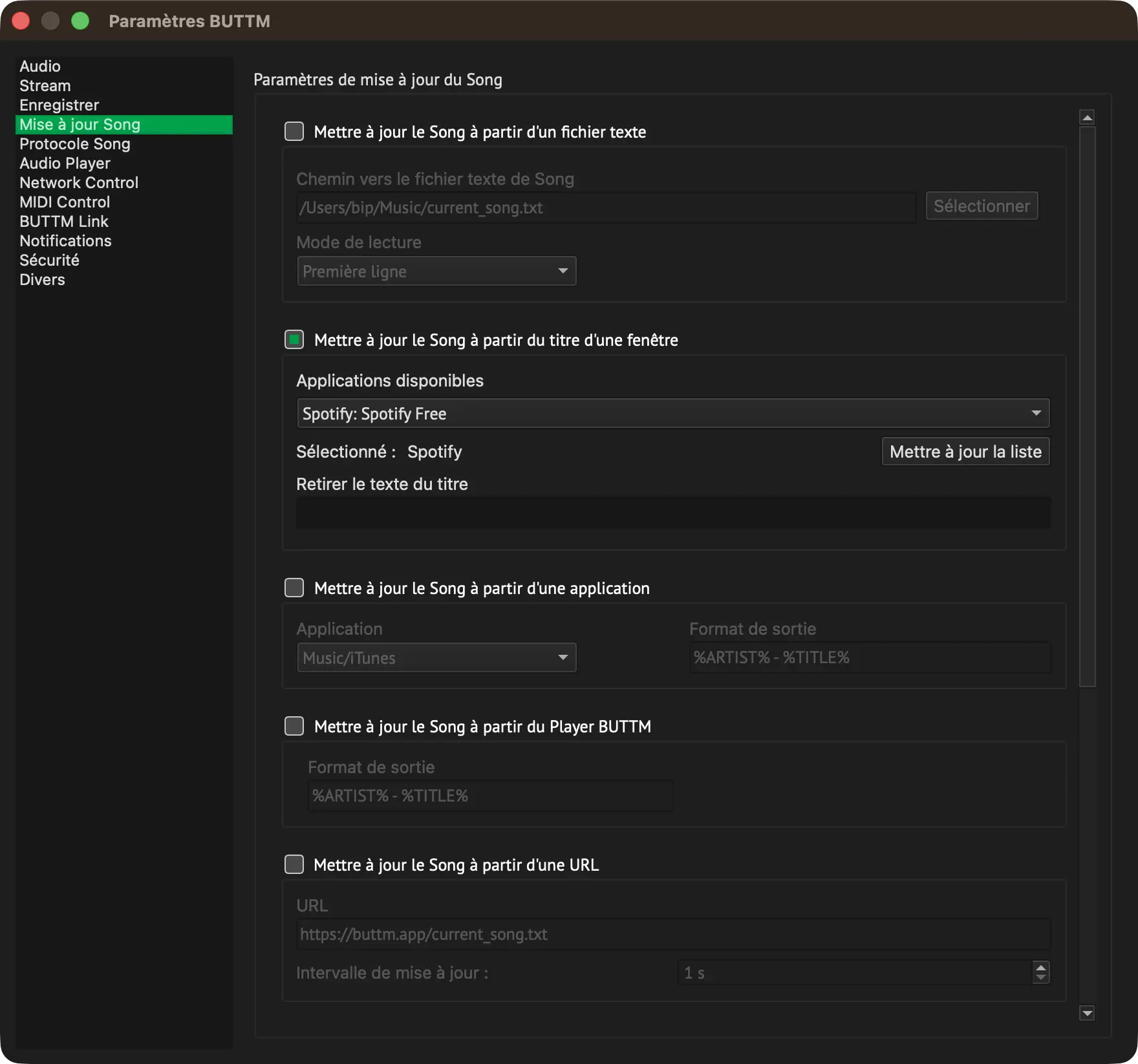Focus the Song text file path field
1138x1064 pixels.
coord(606,207)
